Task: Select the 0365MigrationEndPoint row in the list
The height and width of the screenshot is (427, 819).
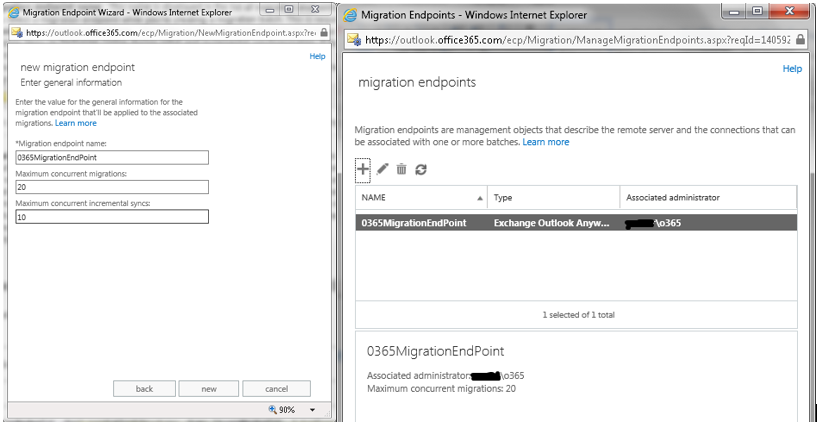Action: point(576,223)
